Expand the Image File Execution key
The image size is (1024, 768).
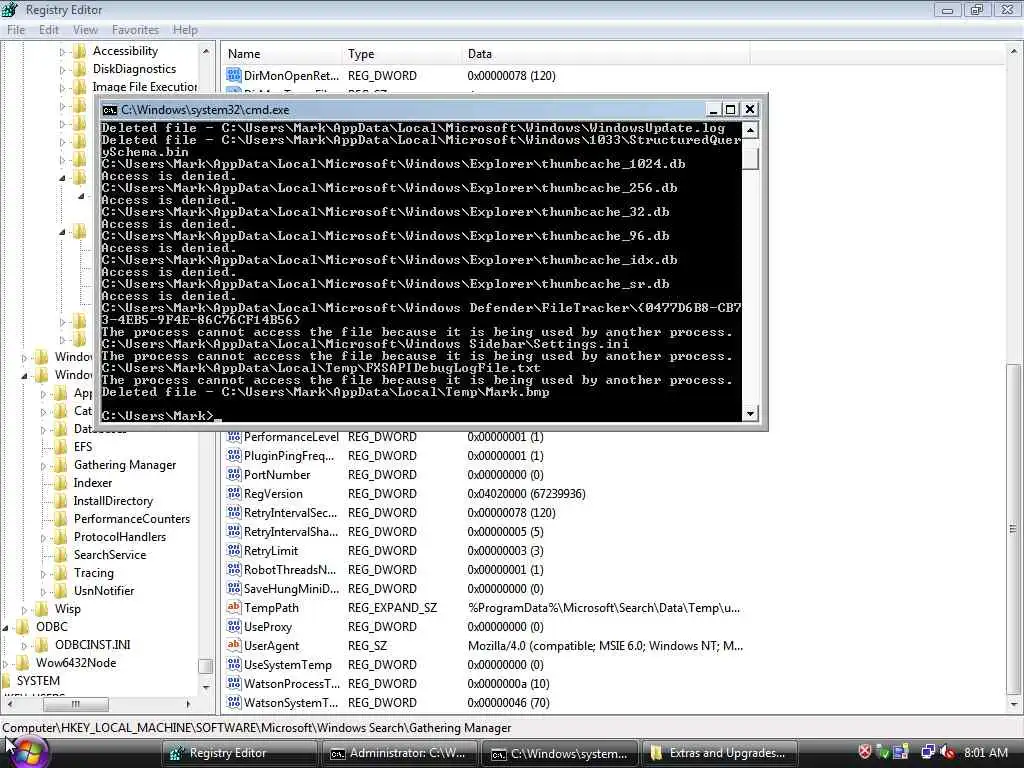click(x=62, y=88)
